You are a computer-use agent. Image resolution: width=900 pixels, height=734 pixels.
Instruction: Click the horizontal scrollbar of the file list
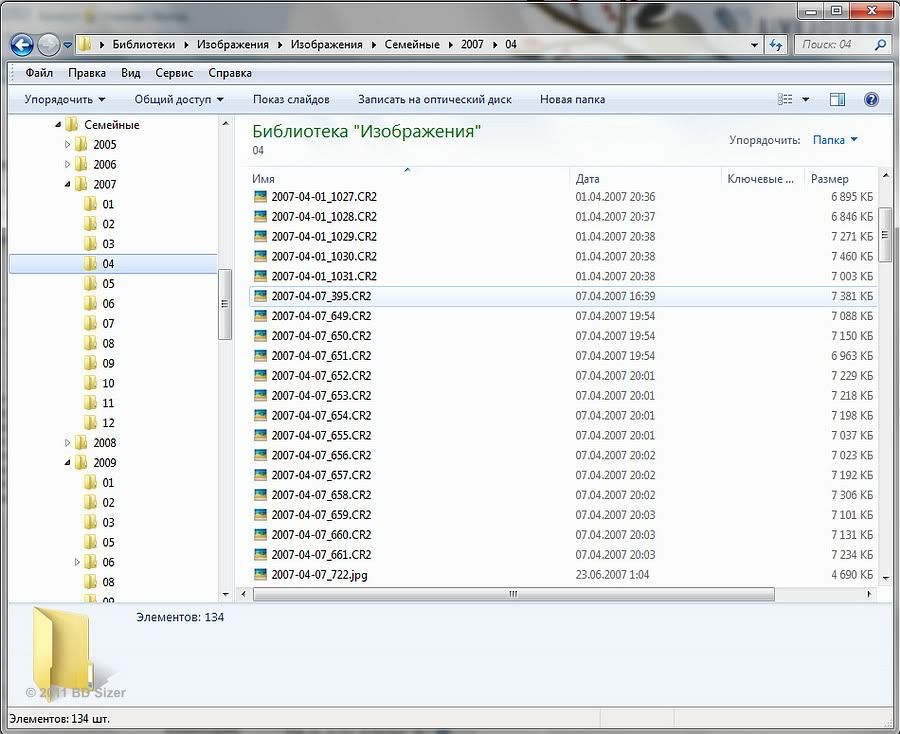(x=513, y=594)
